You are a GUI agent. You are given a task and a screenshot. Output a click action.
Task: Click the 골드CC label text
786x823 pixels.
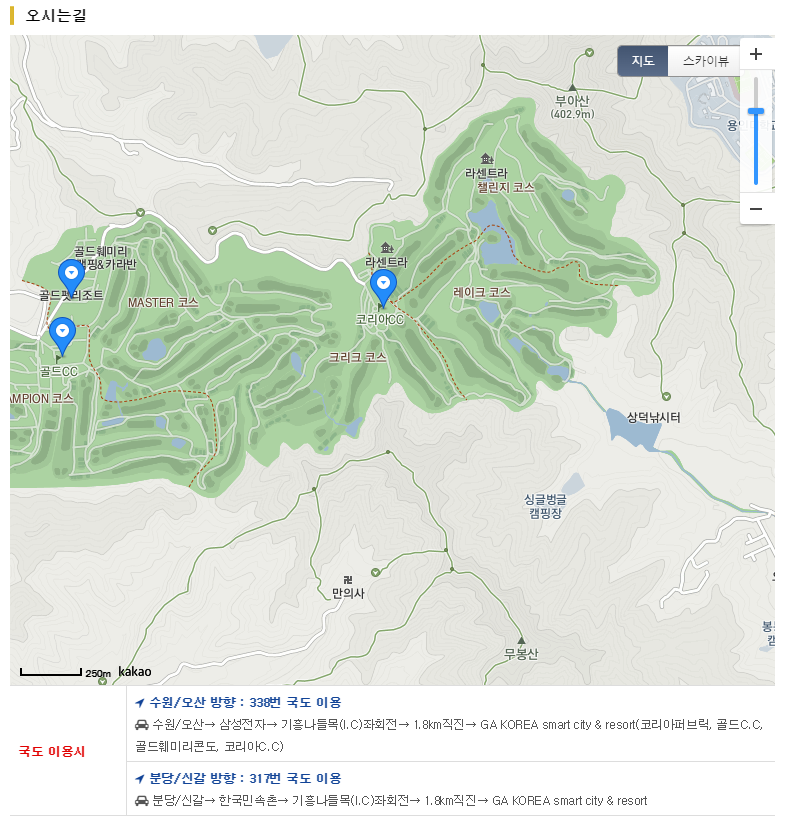click(x=59, y=372)
